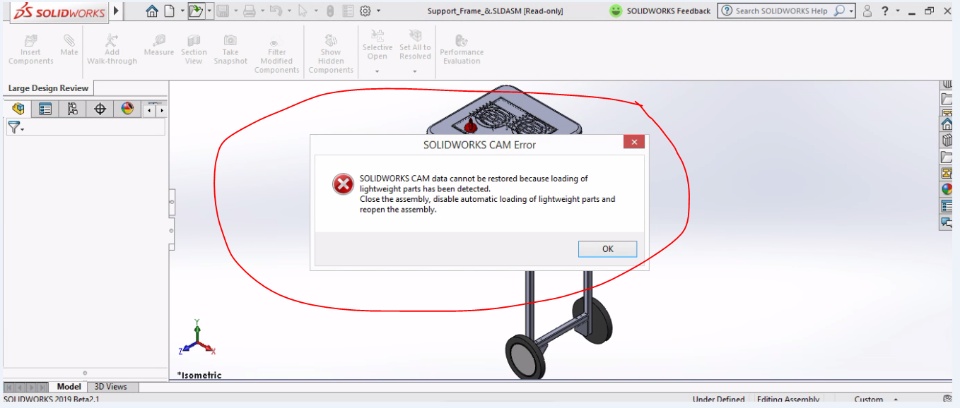This screenshot has height=408, width=960.
Task: Switch to the ConfigurationManager tab
Action: (72, 109)
